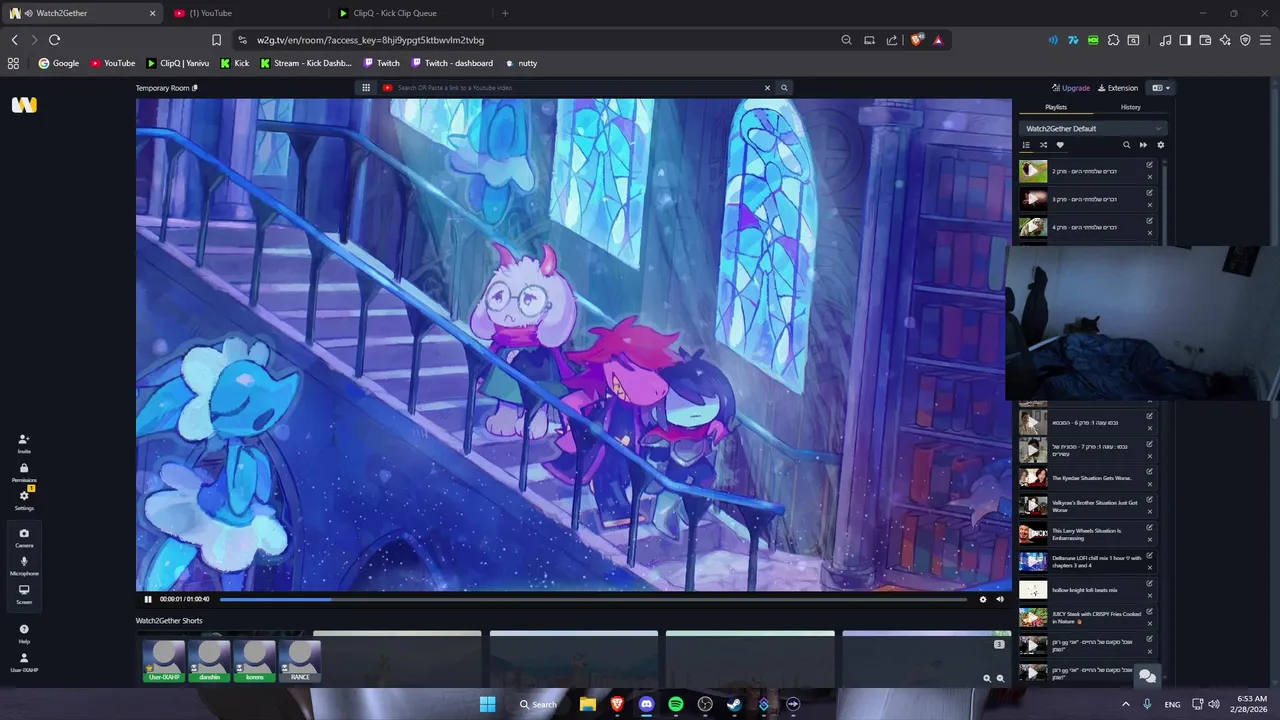Show hidden system tray icons
Screen dimensions: 1280x720
(x=1125, y=704)
